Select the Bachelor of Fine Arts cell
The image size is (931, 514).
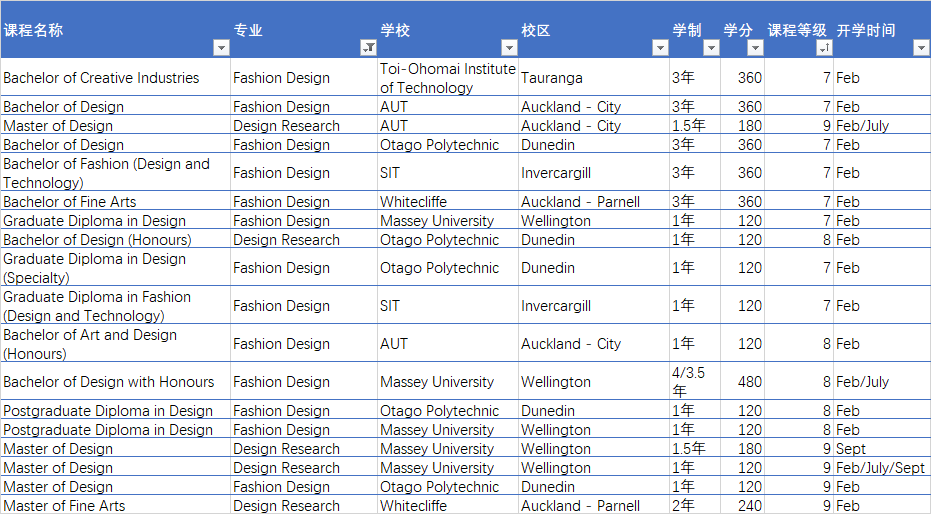(x=115, y=201)
